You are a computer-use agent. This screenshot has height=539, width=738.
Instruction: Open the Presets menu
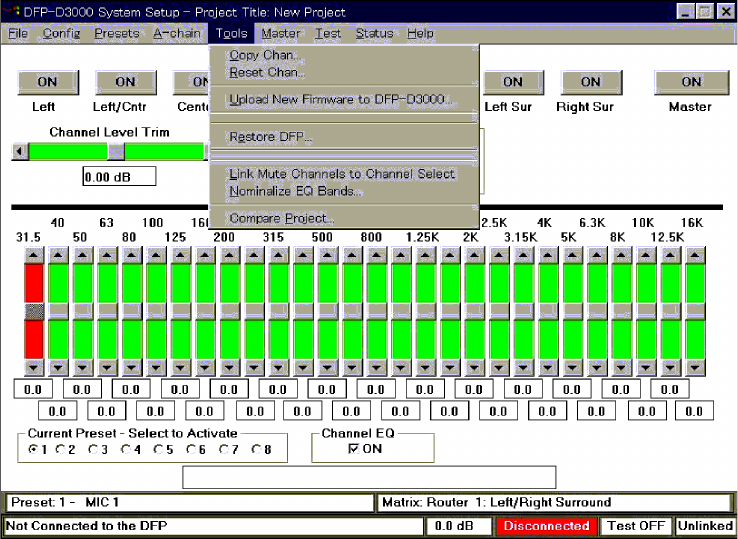click(x=116, y=33)
